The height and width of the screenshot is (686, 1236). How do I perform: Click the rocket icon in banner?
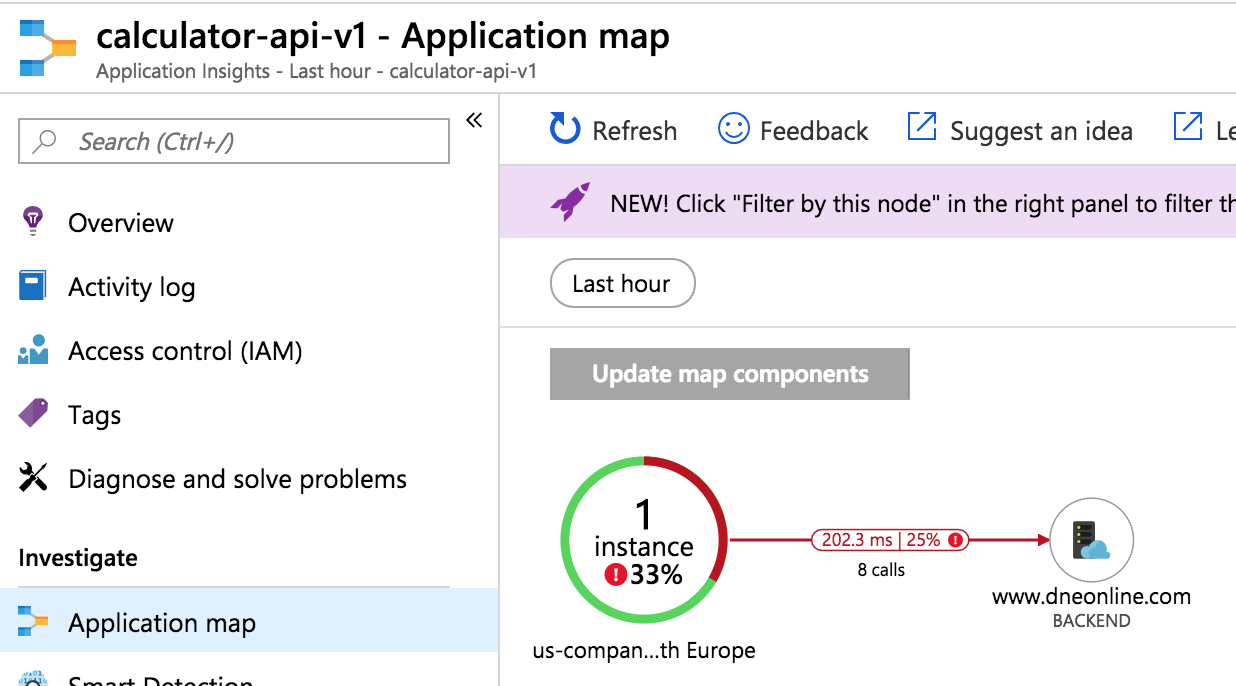point(570,201)
